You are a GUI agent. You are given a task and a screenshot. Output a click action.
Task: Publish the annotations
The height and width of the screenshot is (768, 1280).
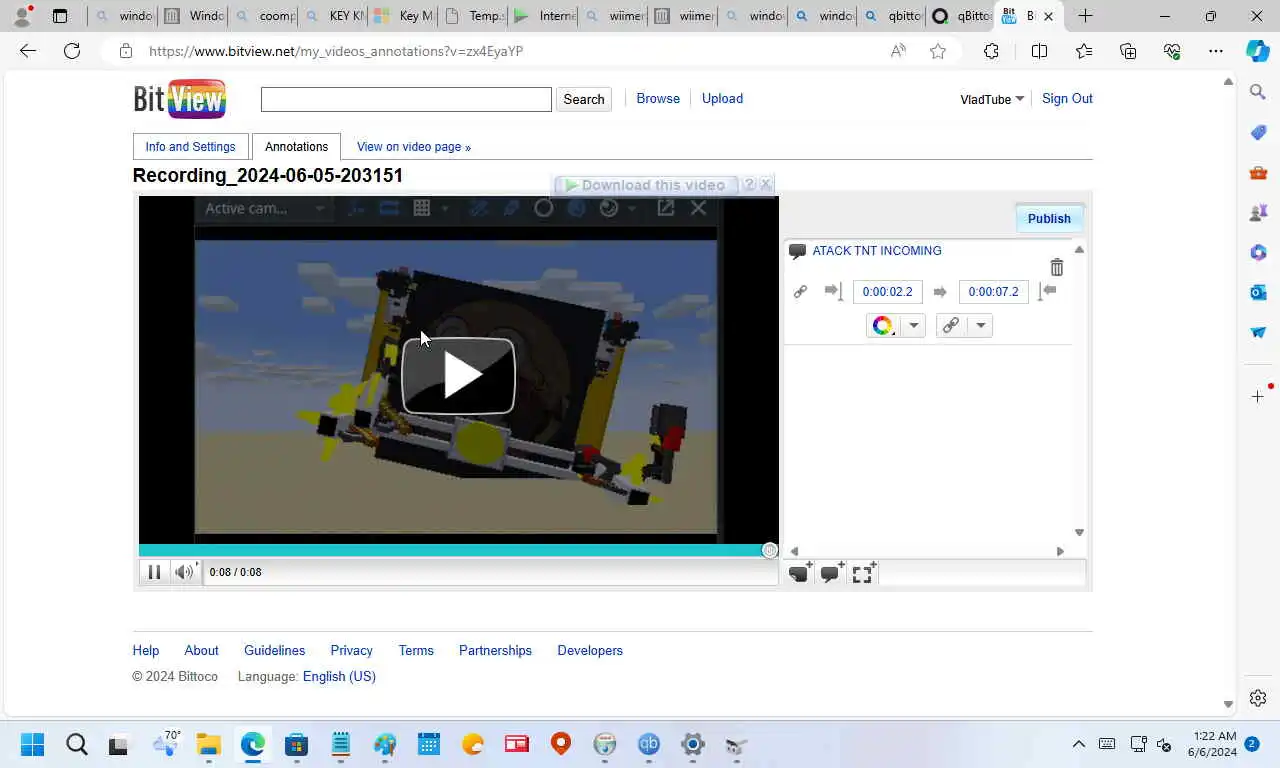[x=1049, y=218]
